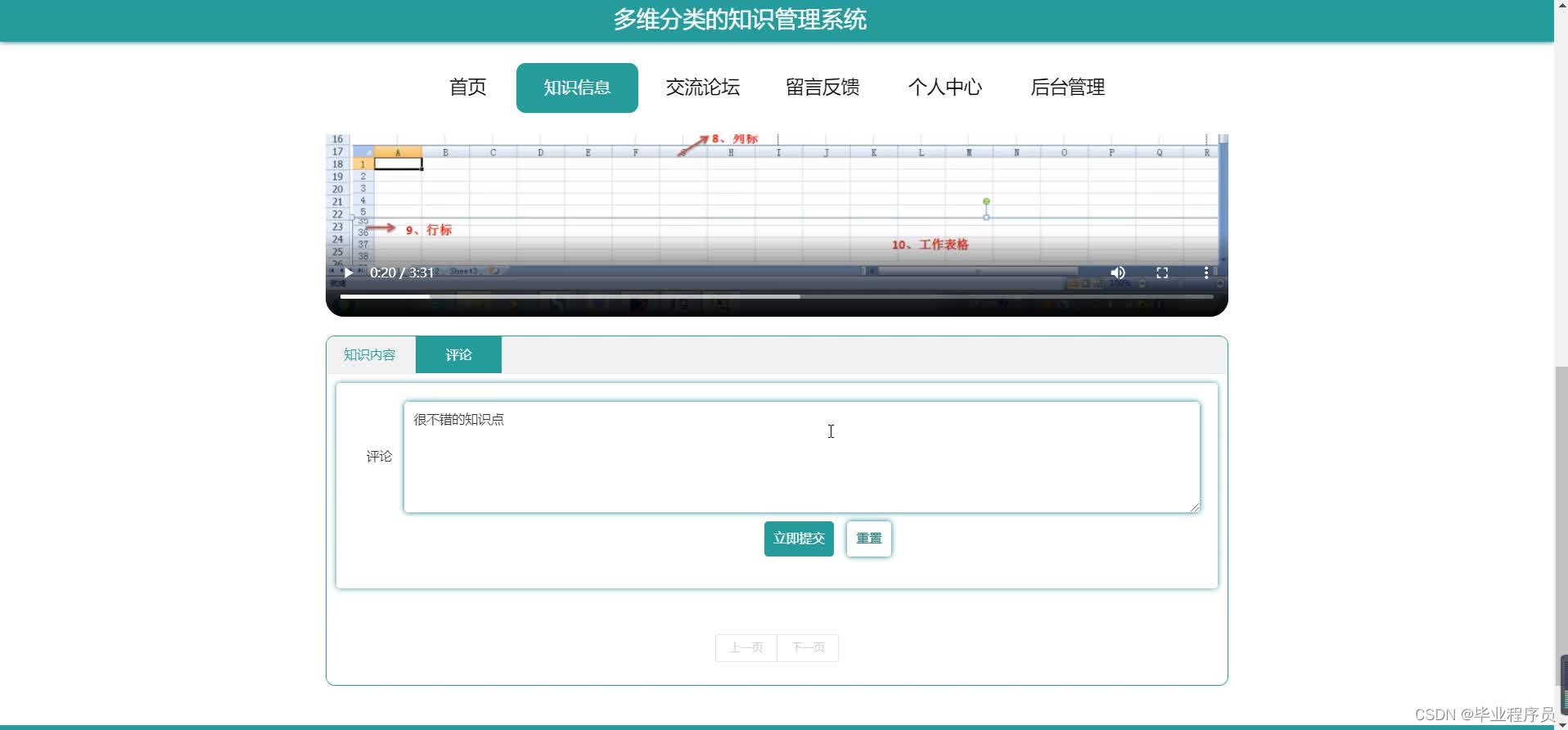This screenshot has width=1568, height=730.
Task: Go to the next page with 下一页
Action: point(808,648)
